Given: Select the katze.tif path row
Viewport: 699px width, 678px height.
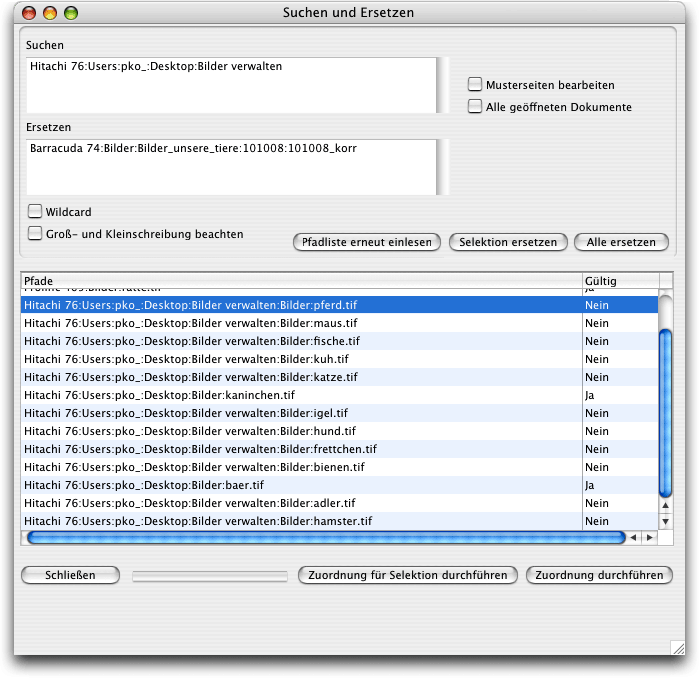Looking at the screenshot, I should coord(339,377).
